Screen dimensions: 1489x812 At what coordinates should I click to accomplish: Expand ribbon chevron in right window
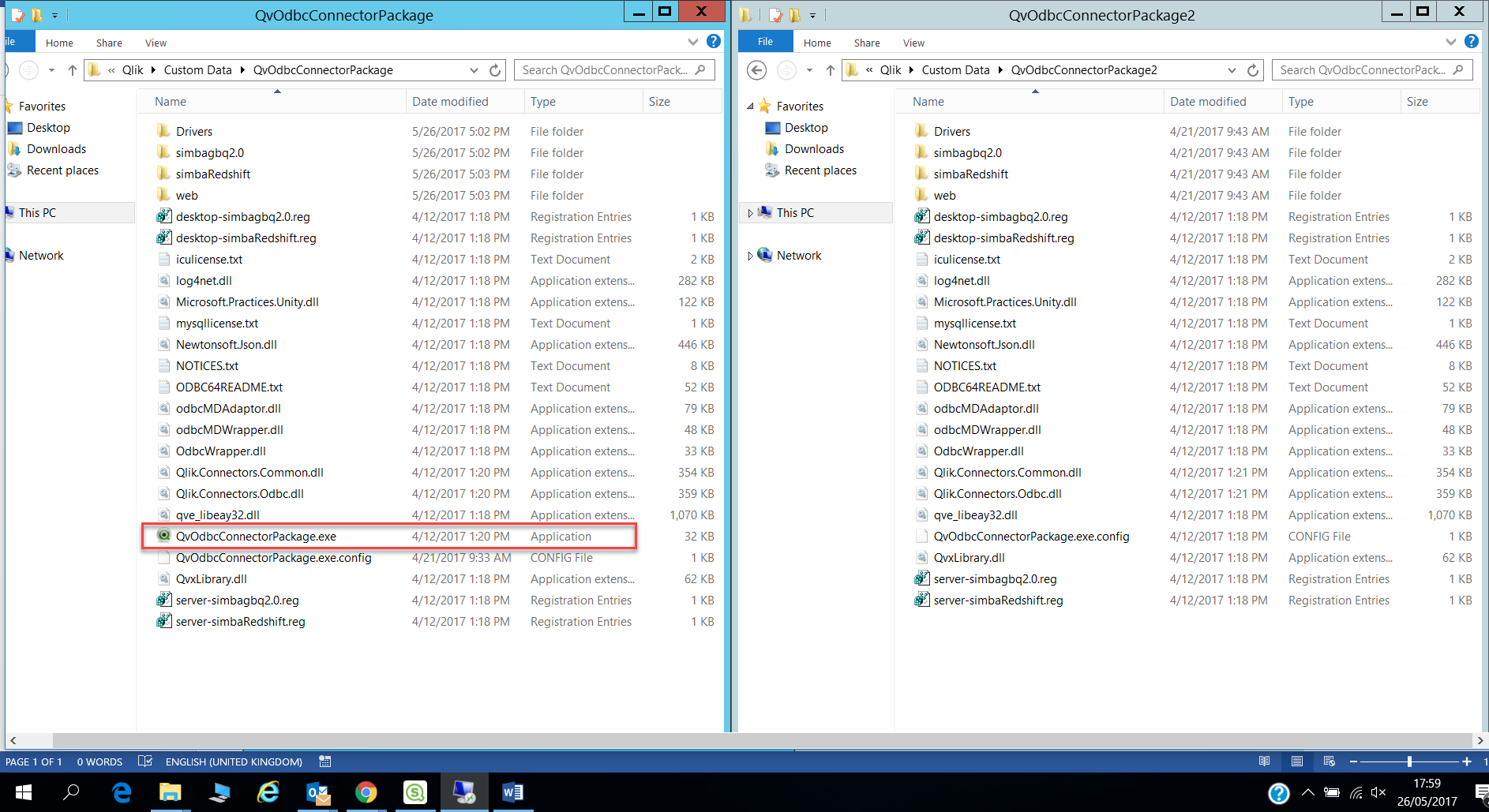point(1450,42)
